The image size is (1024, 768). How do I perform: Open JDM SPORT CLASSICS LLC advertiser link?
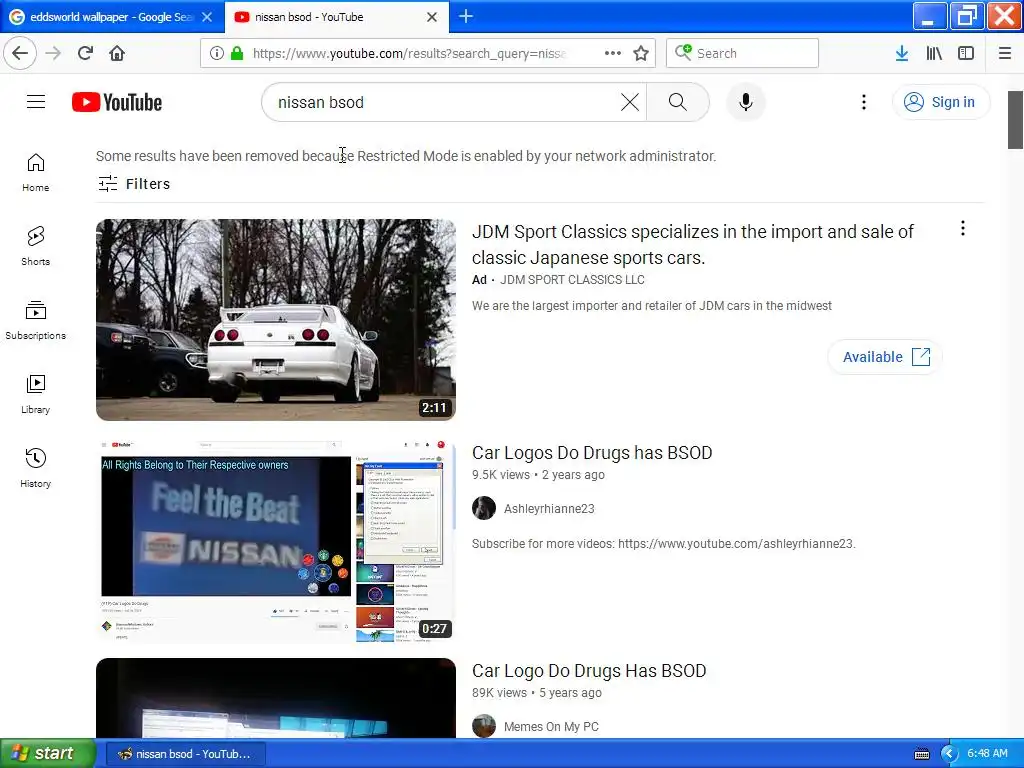pos(572,280)
